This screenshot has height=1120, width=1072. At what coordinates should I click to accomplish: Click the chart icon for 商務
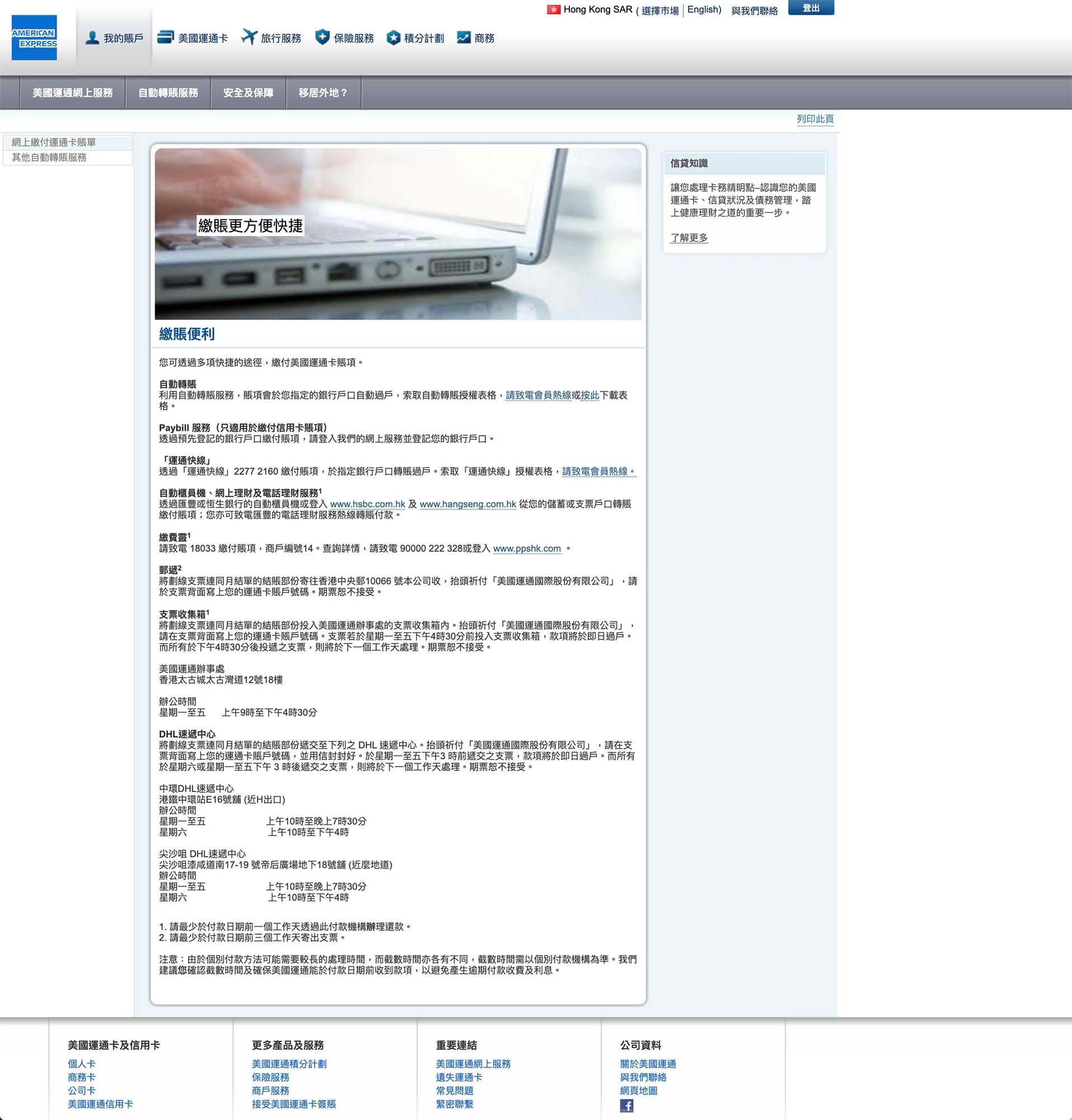pyautogui.click(x=463, y=38)
